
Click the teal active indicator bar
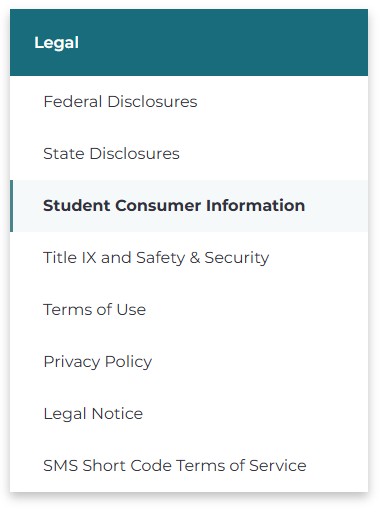pos(11,206)
